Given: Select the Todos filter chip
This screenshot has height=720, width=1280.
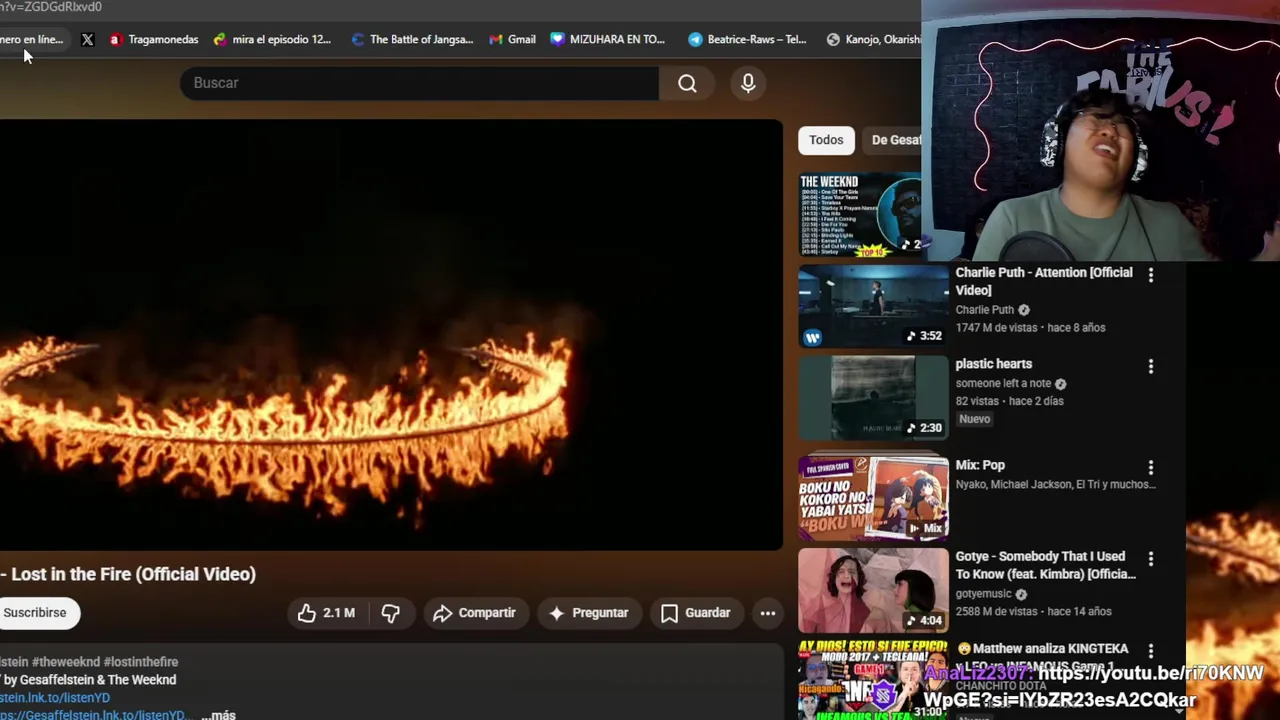Looking at the screenshot, I should point(826,140).
